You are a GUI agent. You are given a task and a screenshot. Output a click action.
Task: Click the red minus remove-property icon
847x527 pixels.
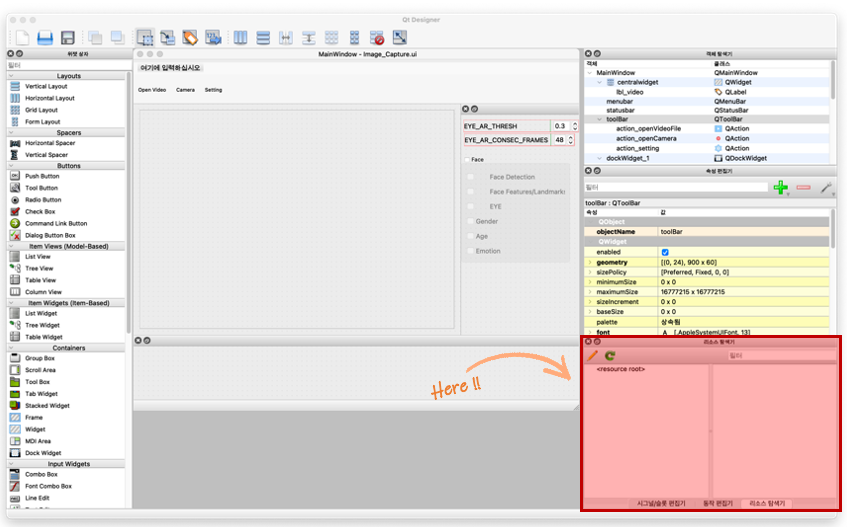pyautogui.click(x=803, y=187)
